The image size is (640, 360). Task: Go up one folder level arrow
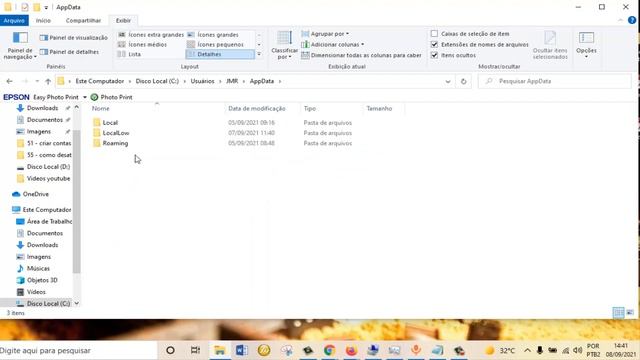(48, 81)
